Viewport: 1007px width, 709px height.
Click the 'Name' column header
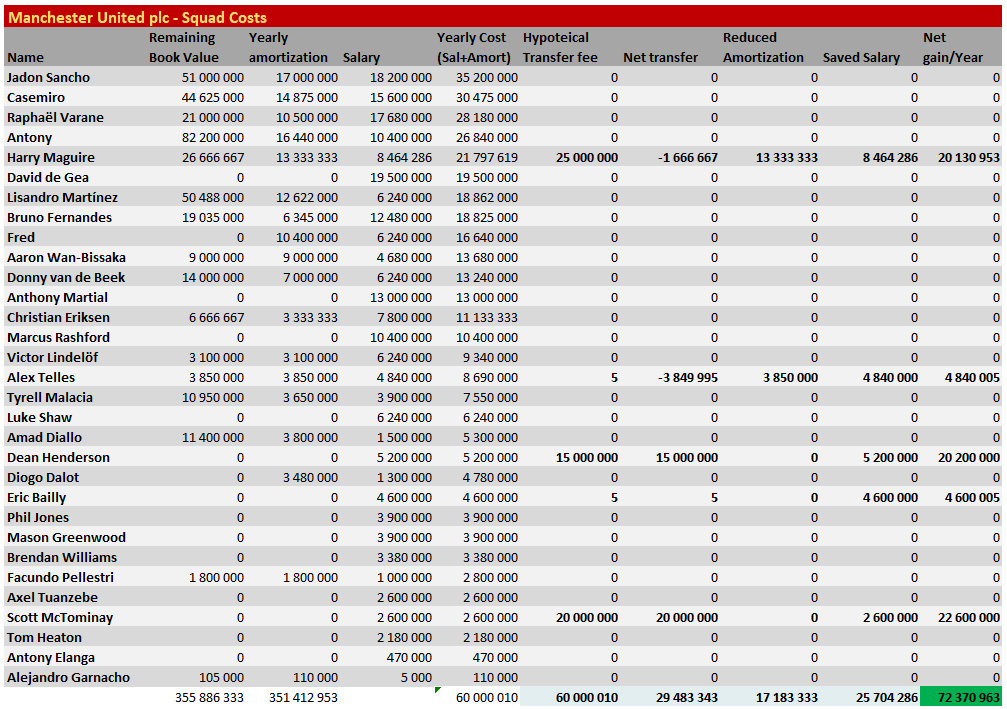[26, 57]
